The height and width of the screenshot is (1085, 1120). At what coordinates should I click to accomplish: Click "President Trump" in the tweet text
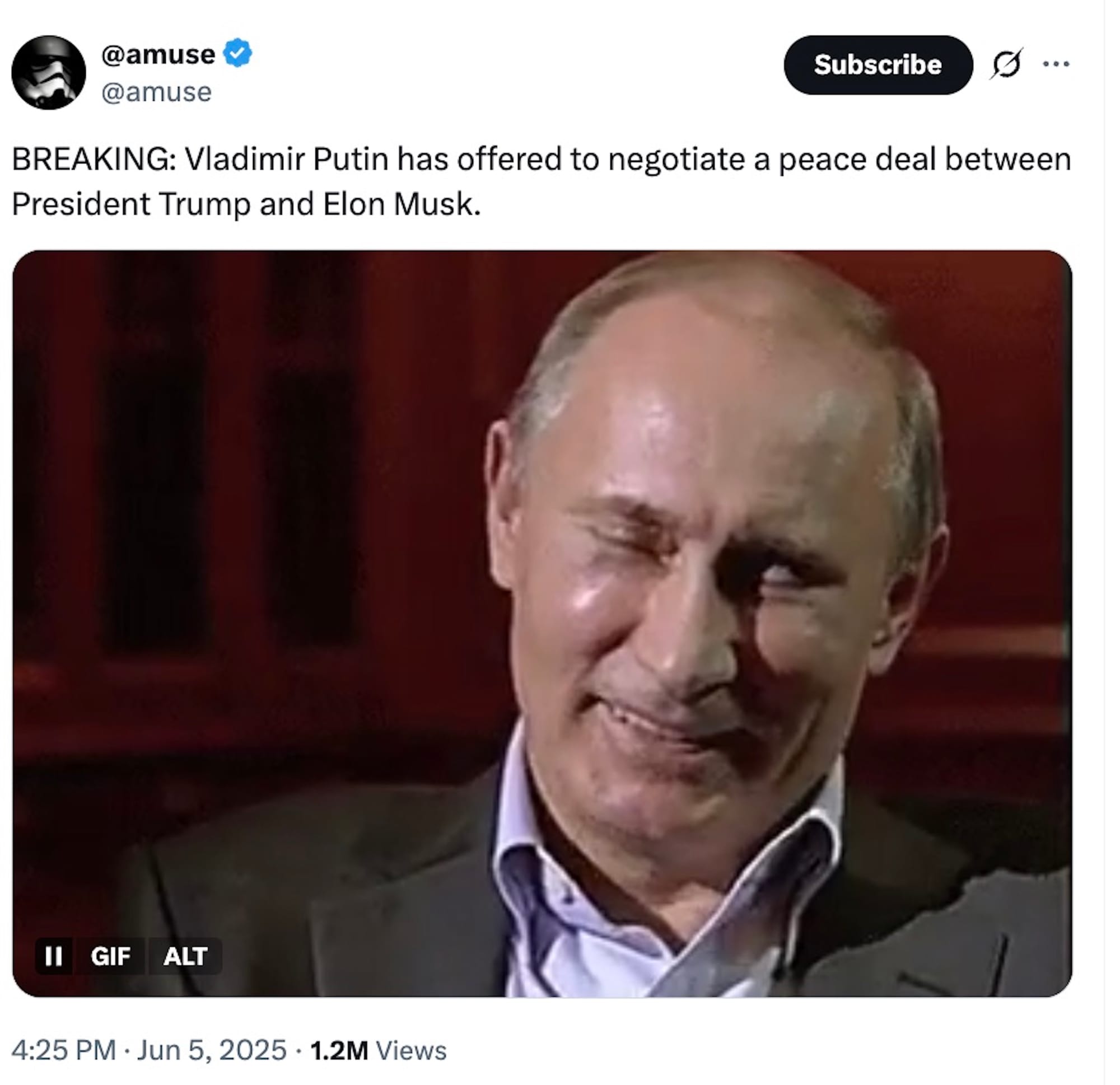click(133, 204)
